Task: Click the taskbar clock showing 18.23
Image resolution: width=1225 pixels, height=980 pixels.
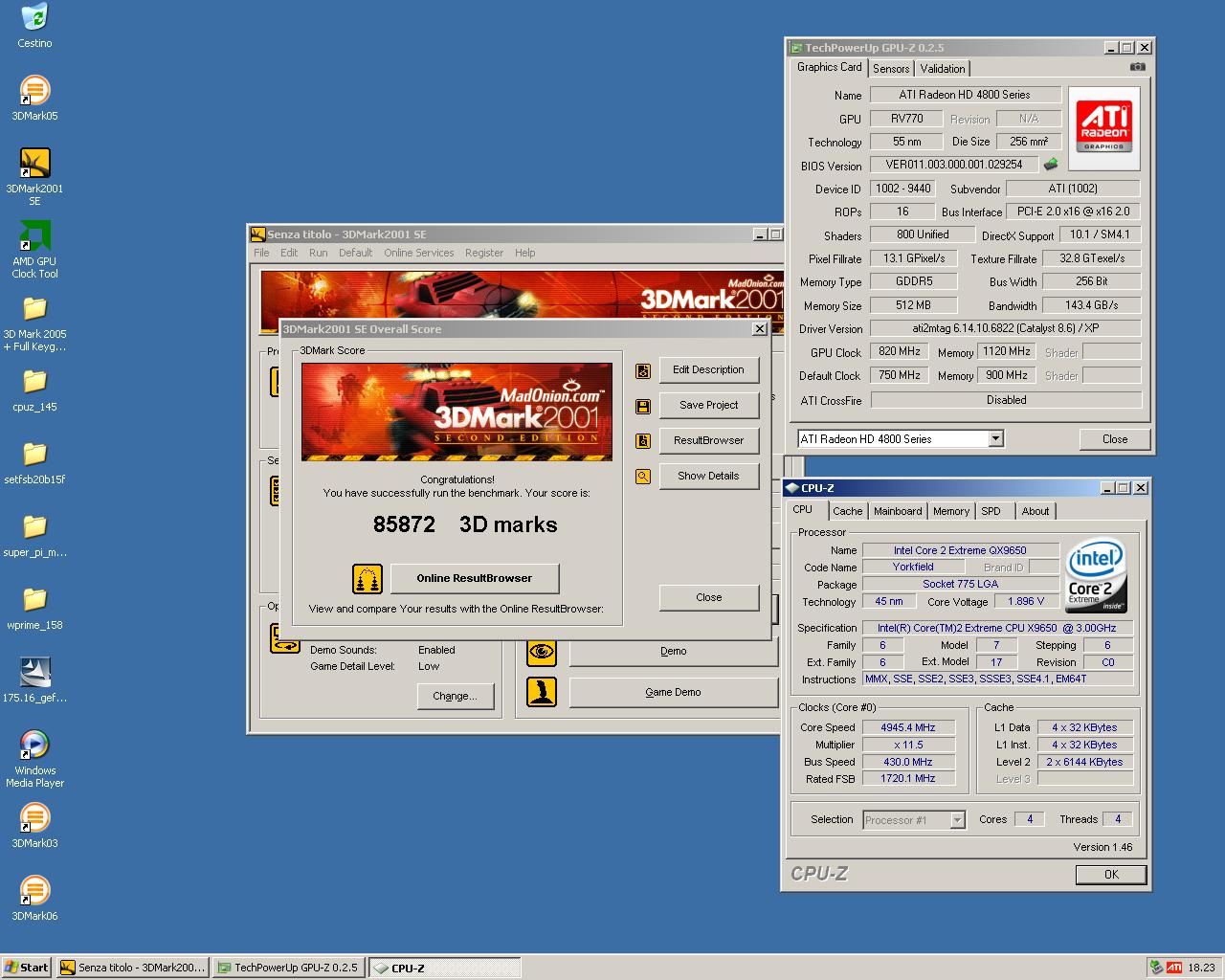Action: pyautogui.click(x=1201, y=968)
